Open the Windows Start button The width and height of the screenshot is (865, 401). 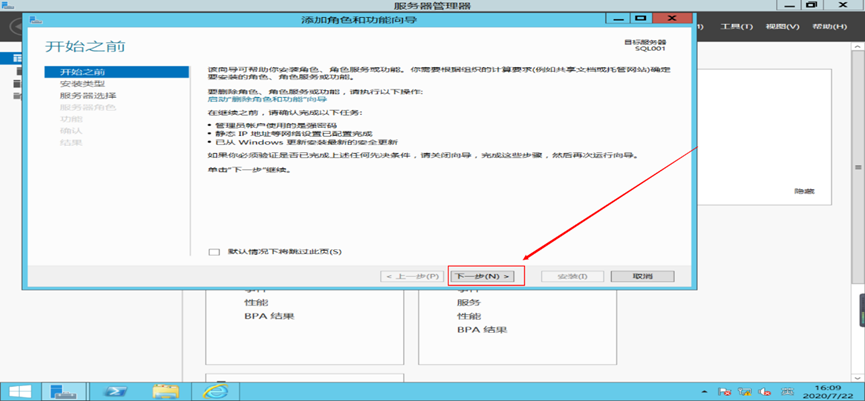(x=19, y=391)
